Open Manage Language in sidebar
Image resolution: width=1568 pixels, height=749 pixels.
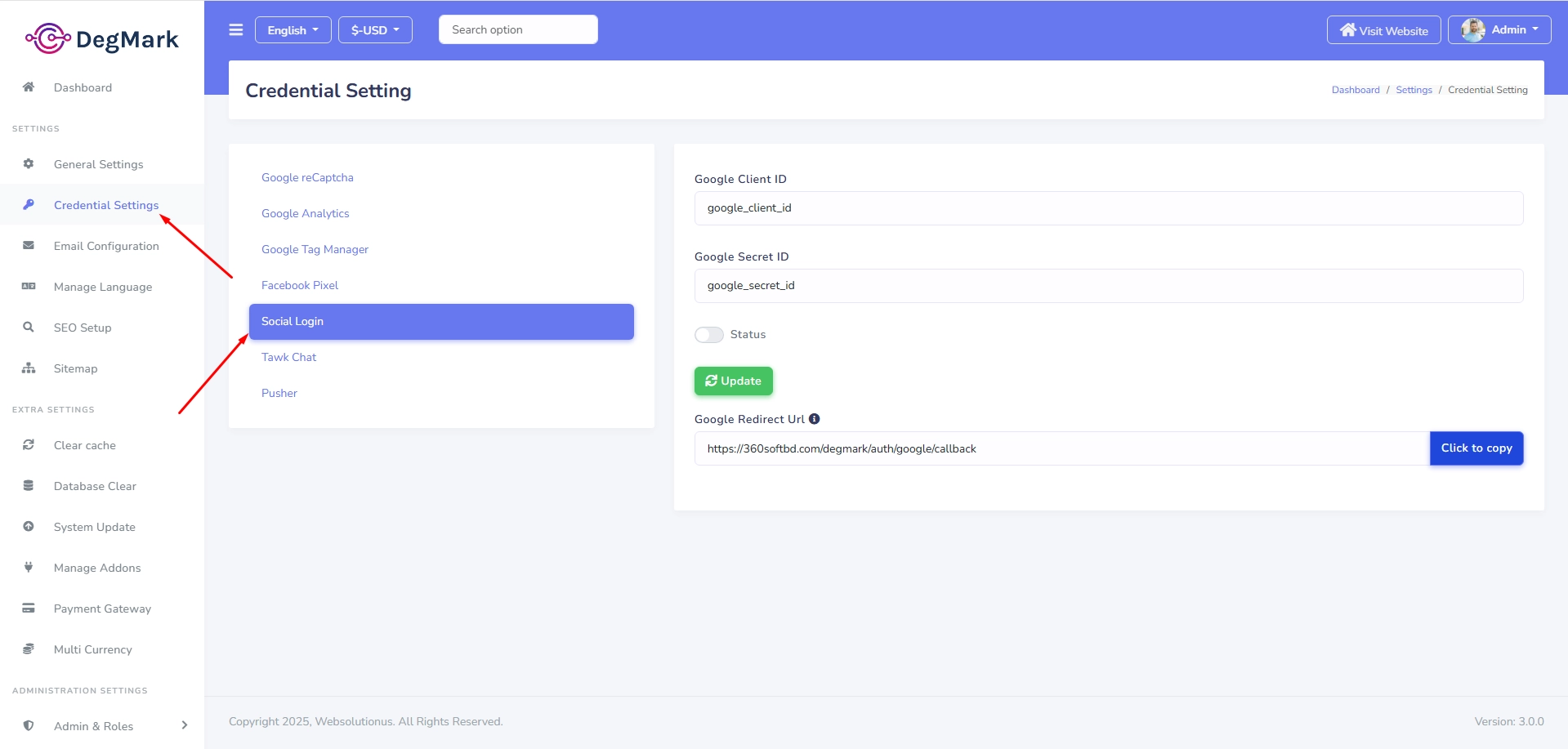point(103,287)
